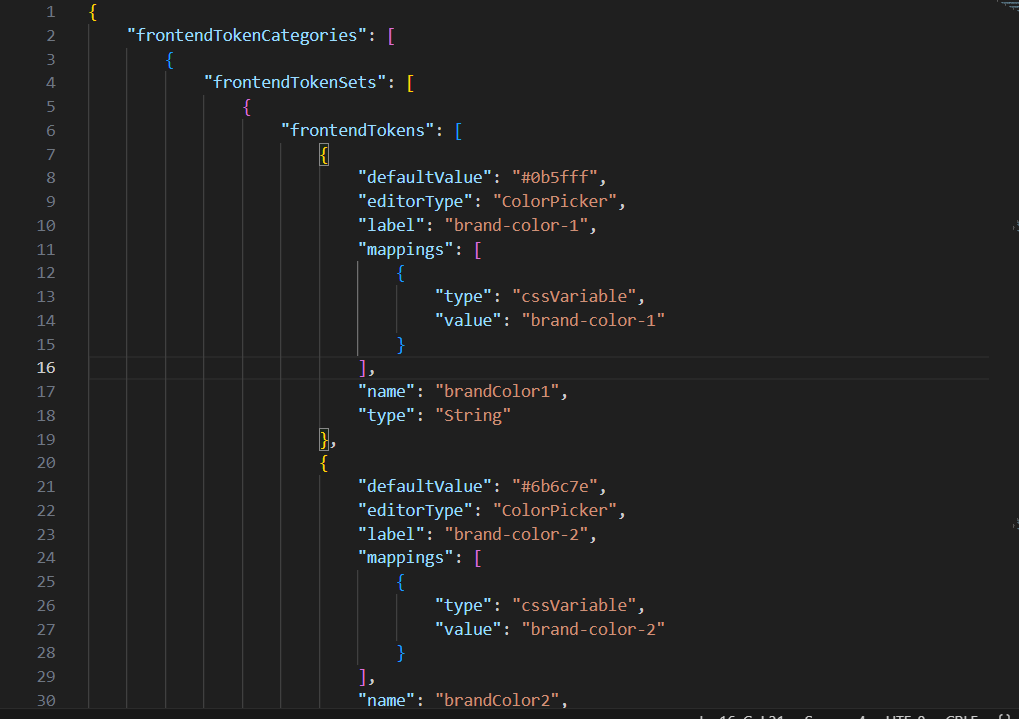This screenshot has height=719, width=1019.
Task: Click line number 1 in the gutter
Action: 51,12
